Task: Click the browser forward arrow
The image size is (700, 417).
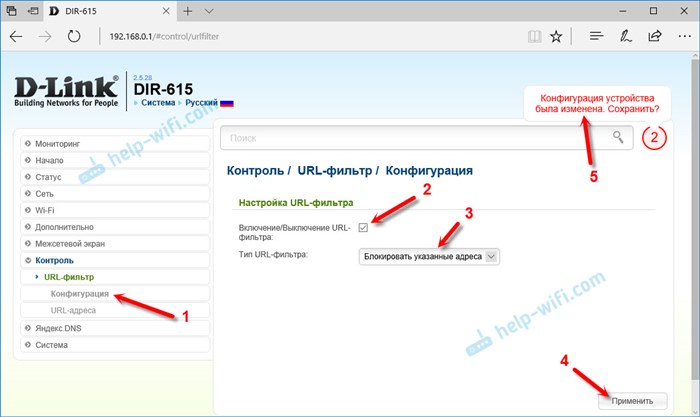Action: 45,36
